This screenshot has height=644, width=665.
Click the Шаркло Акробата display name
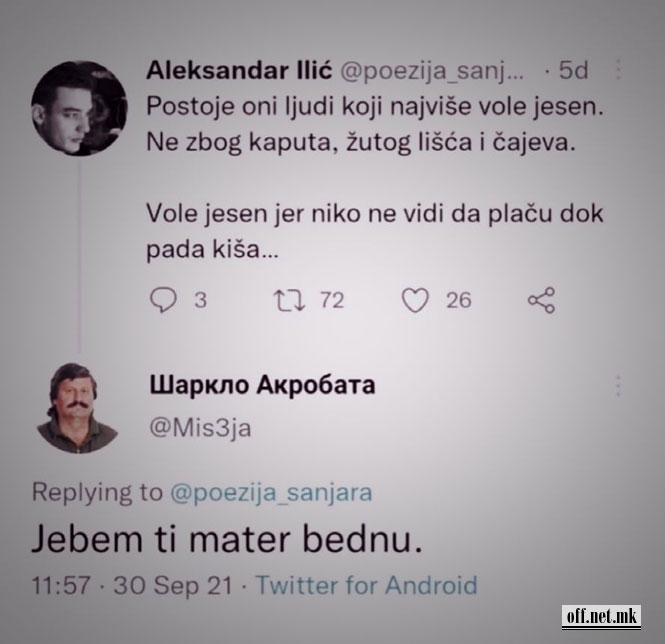tap(263, 385)
